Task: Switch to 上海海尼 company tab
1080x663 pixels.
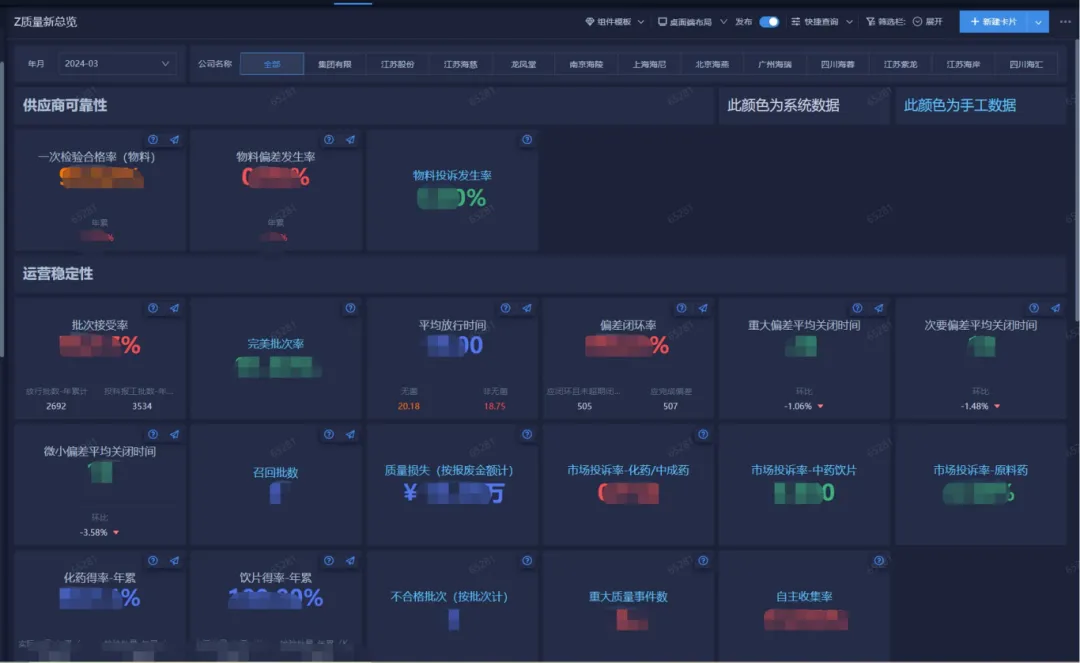Action: coord(649,64)
